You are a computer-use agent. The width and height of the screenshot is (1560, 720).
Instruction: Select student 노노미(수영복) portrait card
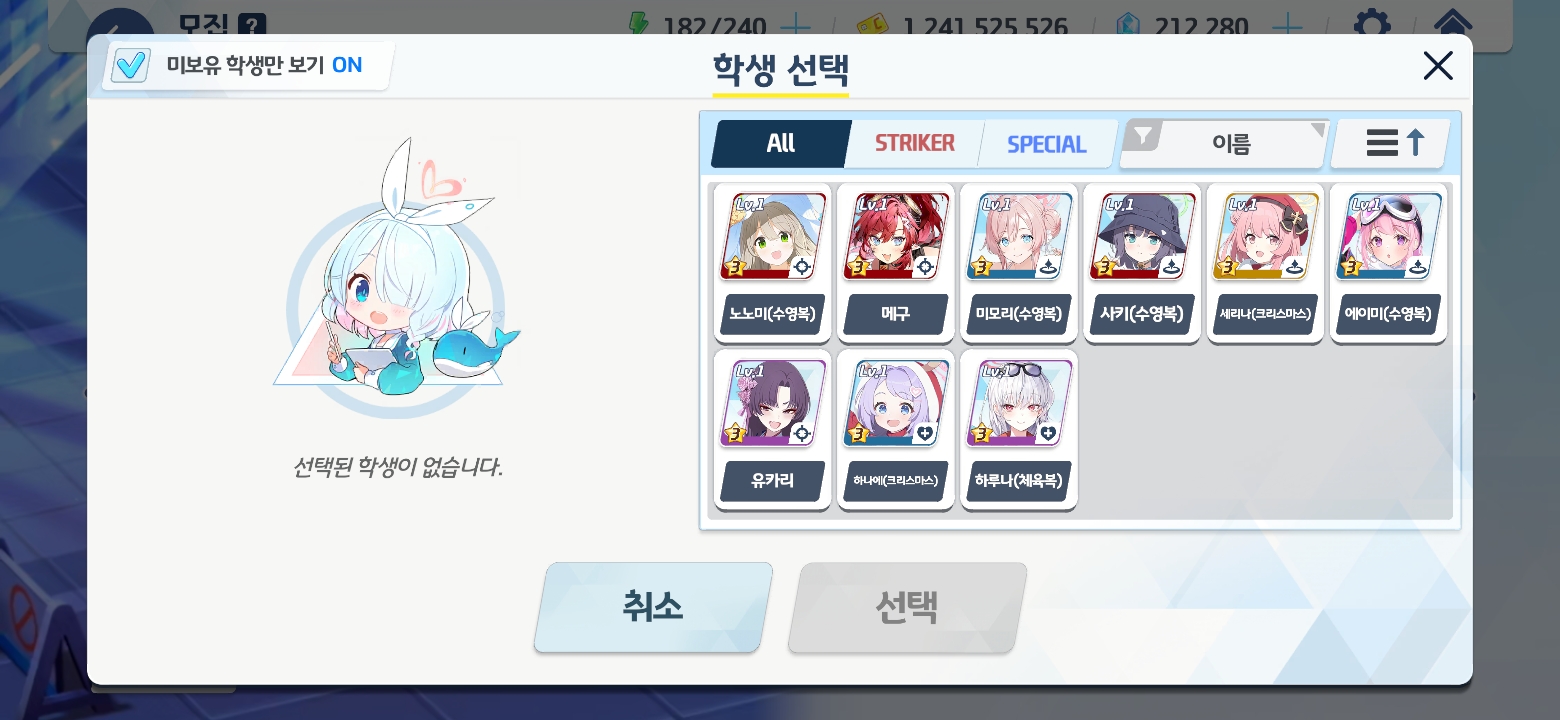[x=772, y=263]
